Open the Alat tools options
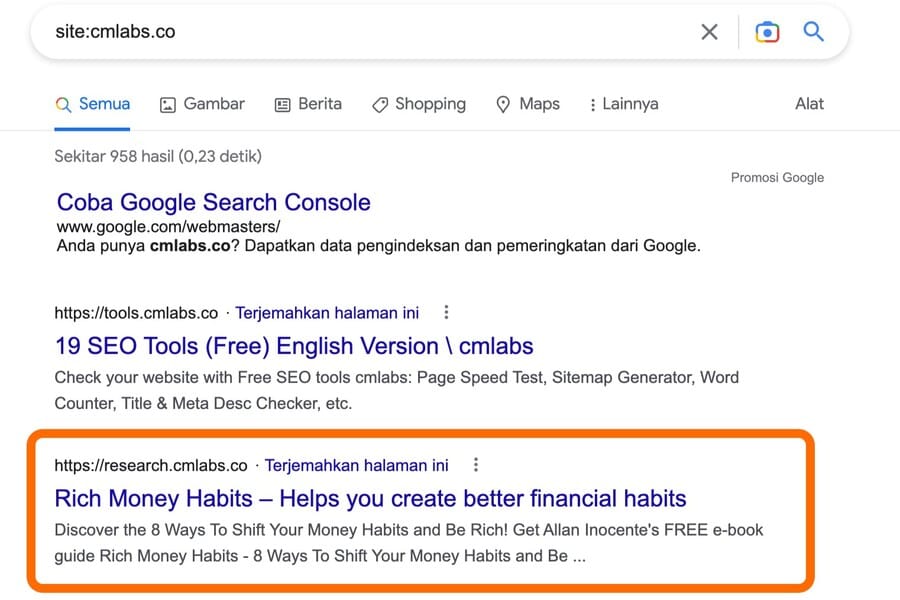The height and width of the screenshot is (600, 900). pyautogui.click(x=809, y=104)
